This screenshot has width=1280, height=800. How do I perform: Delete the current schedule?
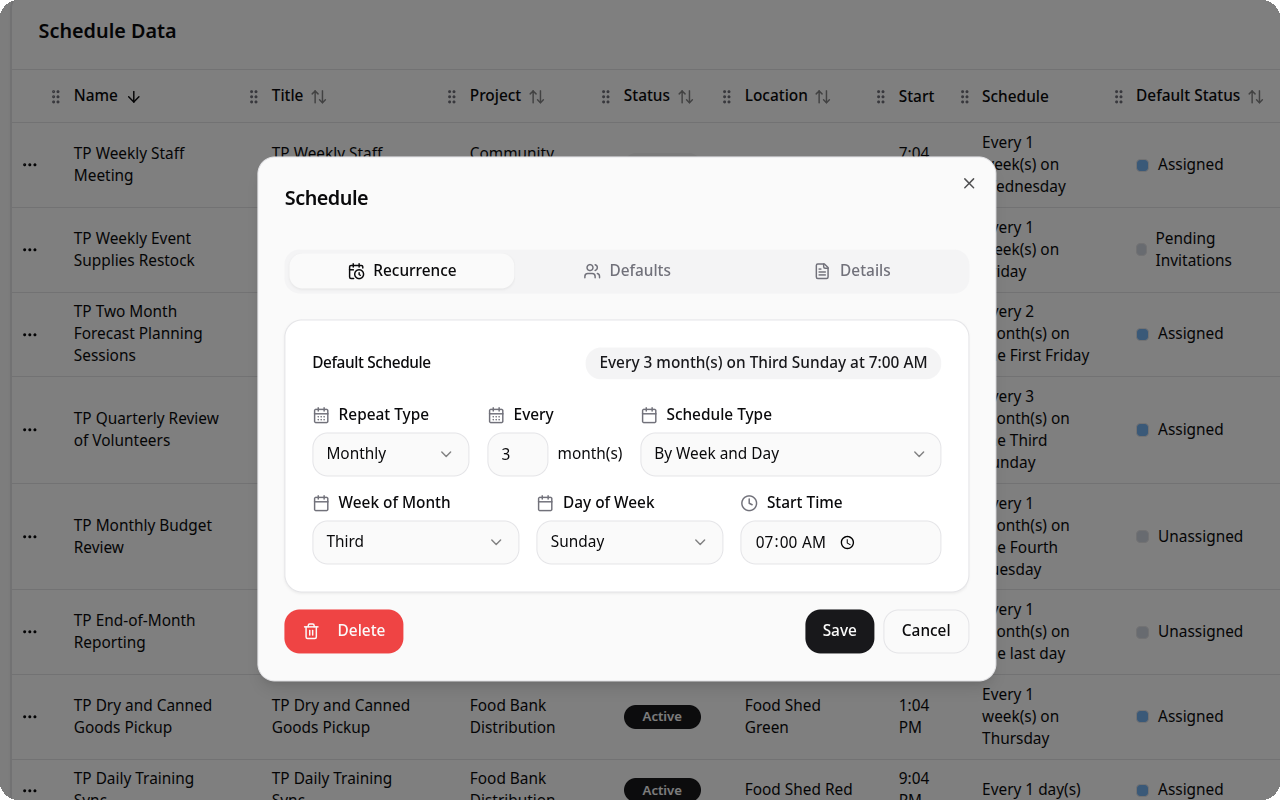tap(343, 631)
